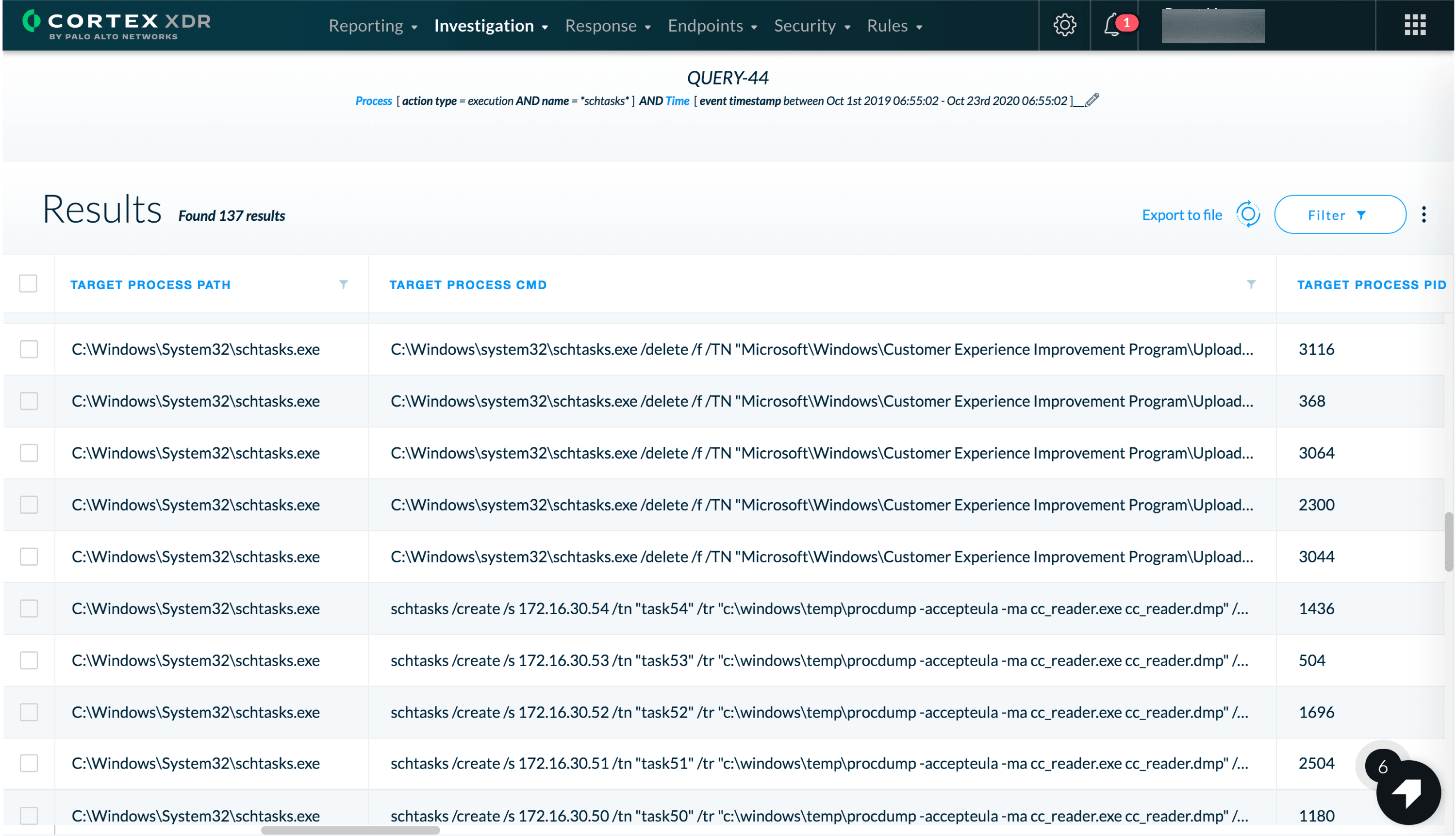Select the checkbox for task54 row
The image size is (1456, 836).
pos(29,608)
